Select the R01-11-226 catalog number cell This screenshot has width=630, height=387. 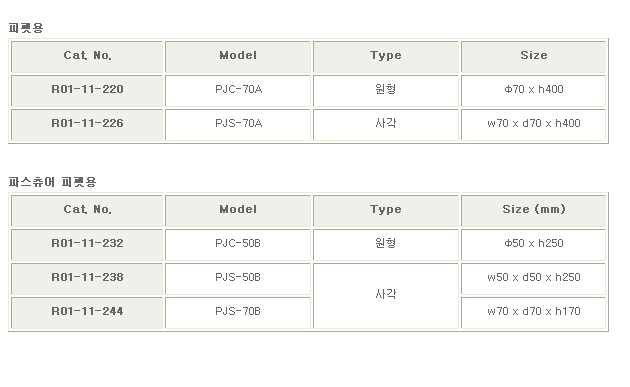tap(87, 125)
